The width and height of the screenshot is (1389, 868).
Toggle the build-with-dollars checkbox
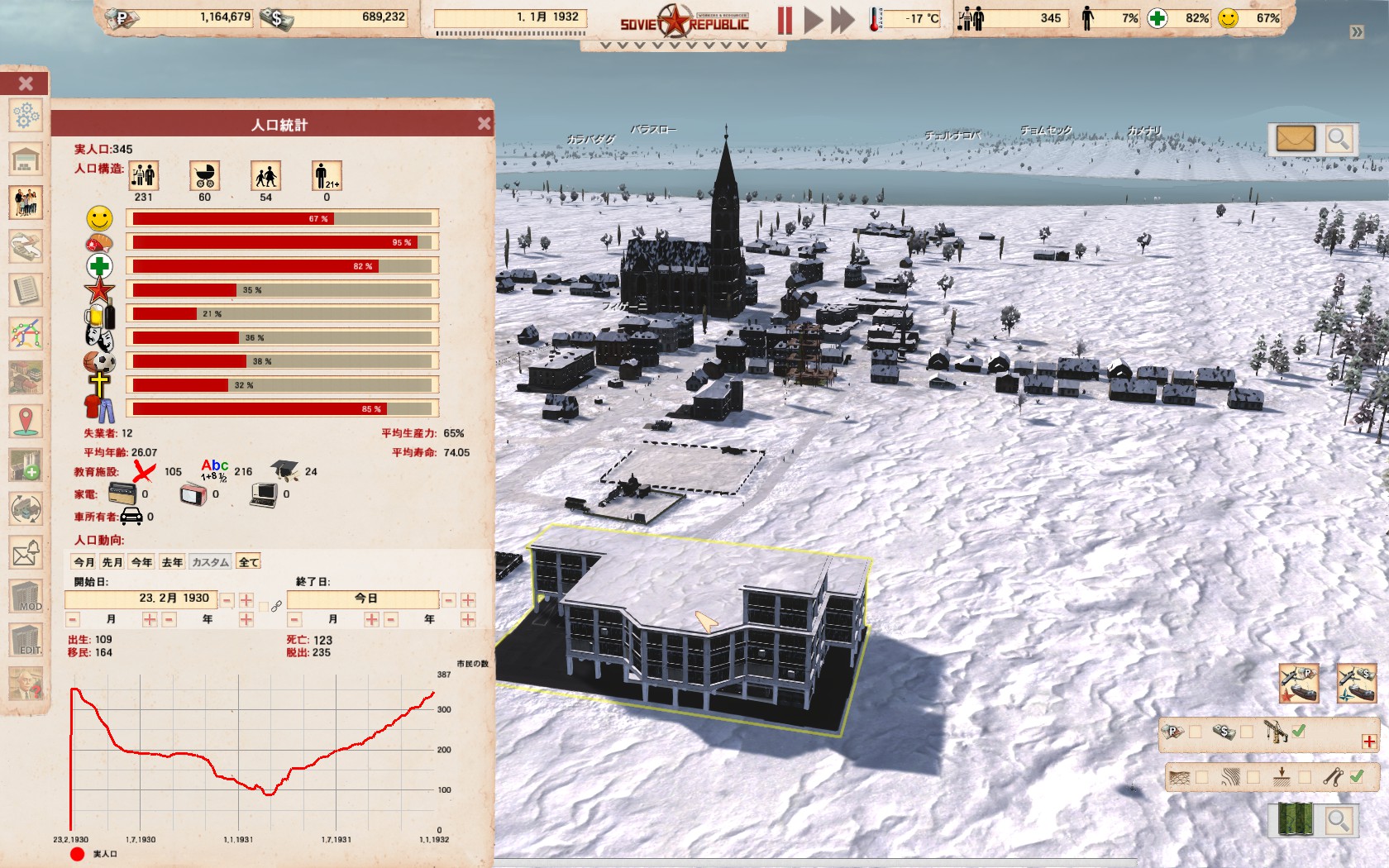(x=1246, y=732)
